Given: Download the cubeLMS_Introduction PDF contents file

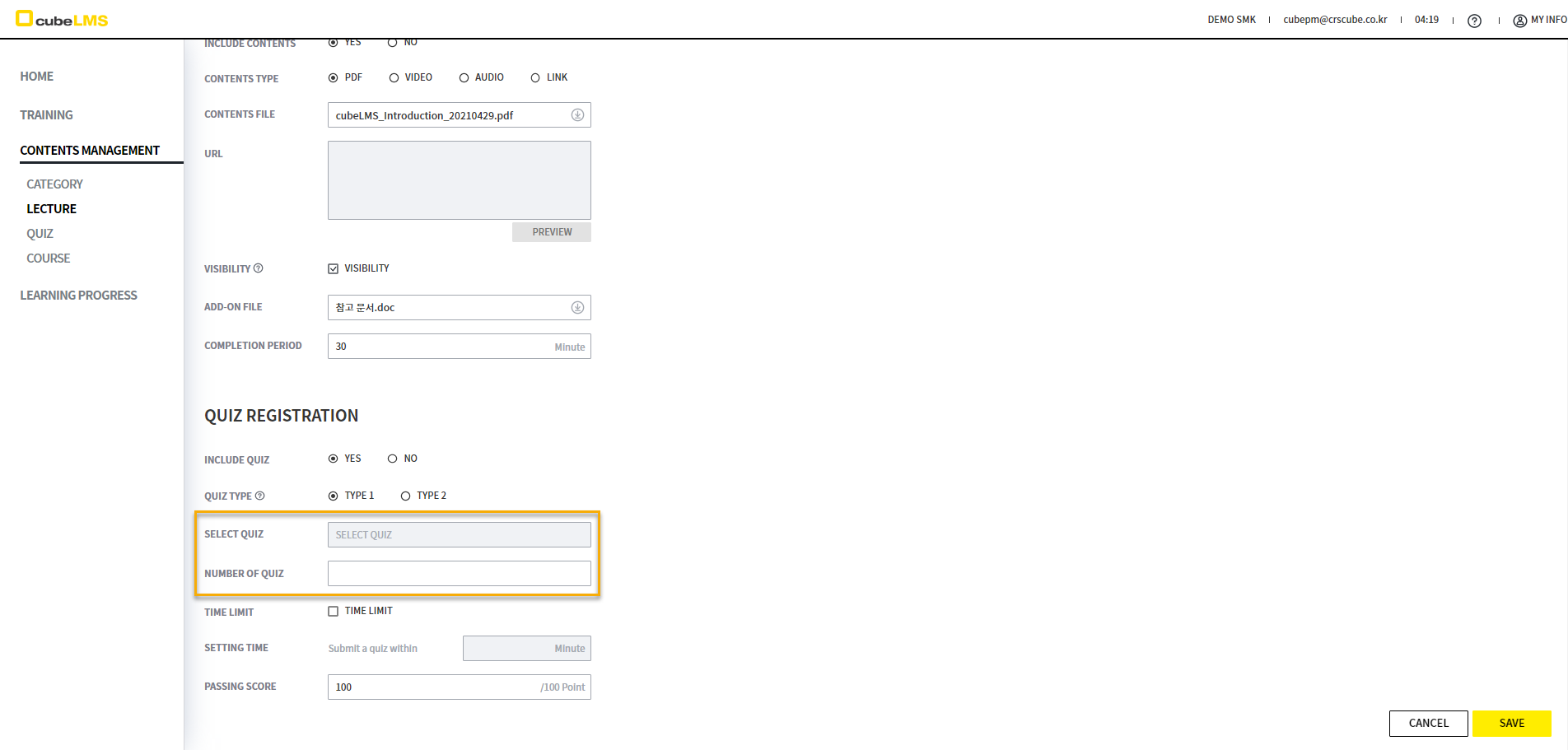Looking at the screenshot, I should click(x=577, y=115).
